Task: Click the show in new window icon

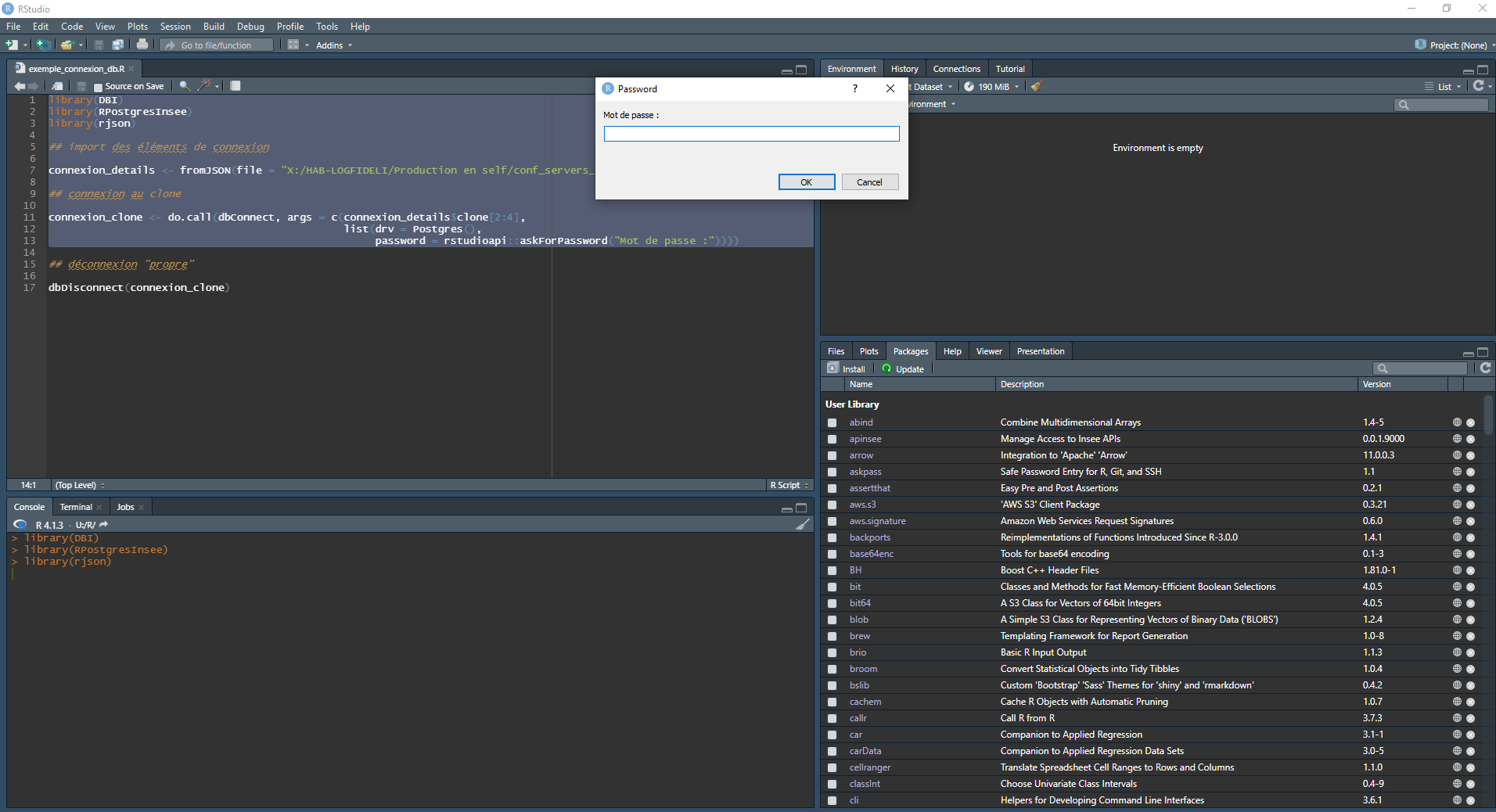Action: tap(57, 86)
